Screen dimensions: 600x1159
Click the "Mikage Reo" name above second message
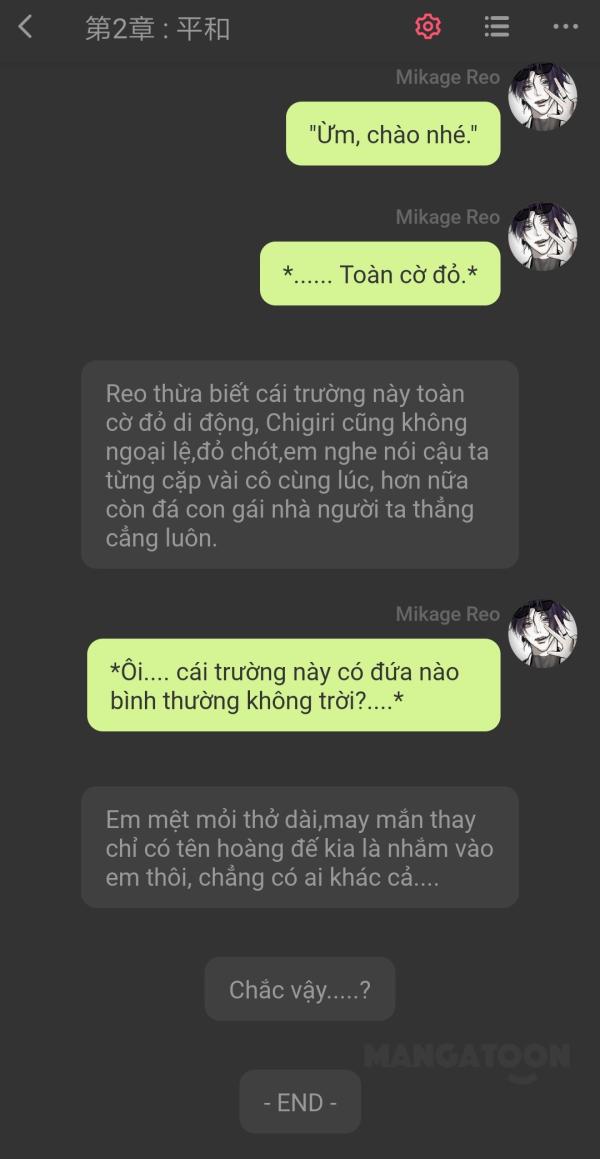coord(448,217)
